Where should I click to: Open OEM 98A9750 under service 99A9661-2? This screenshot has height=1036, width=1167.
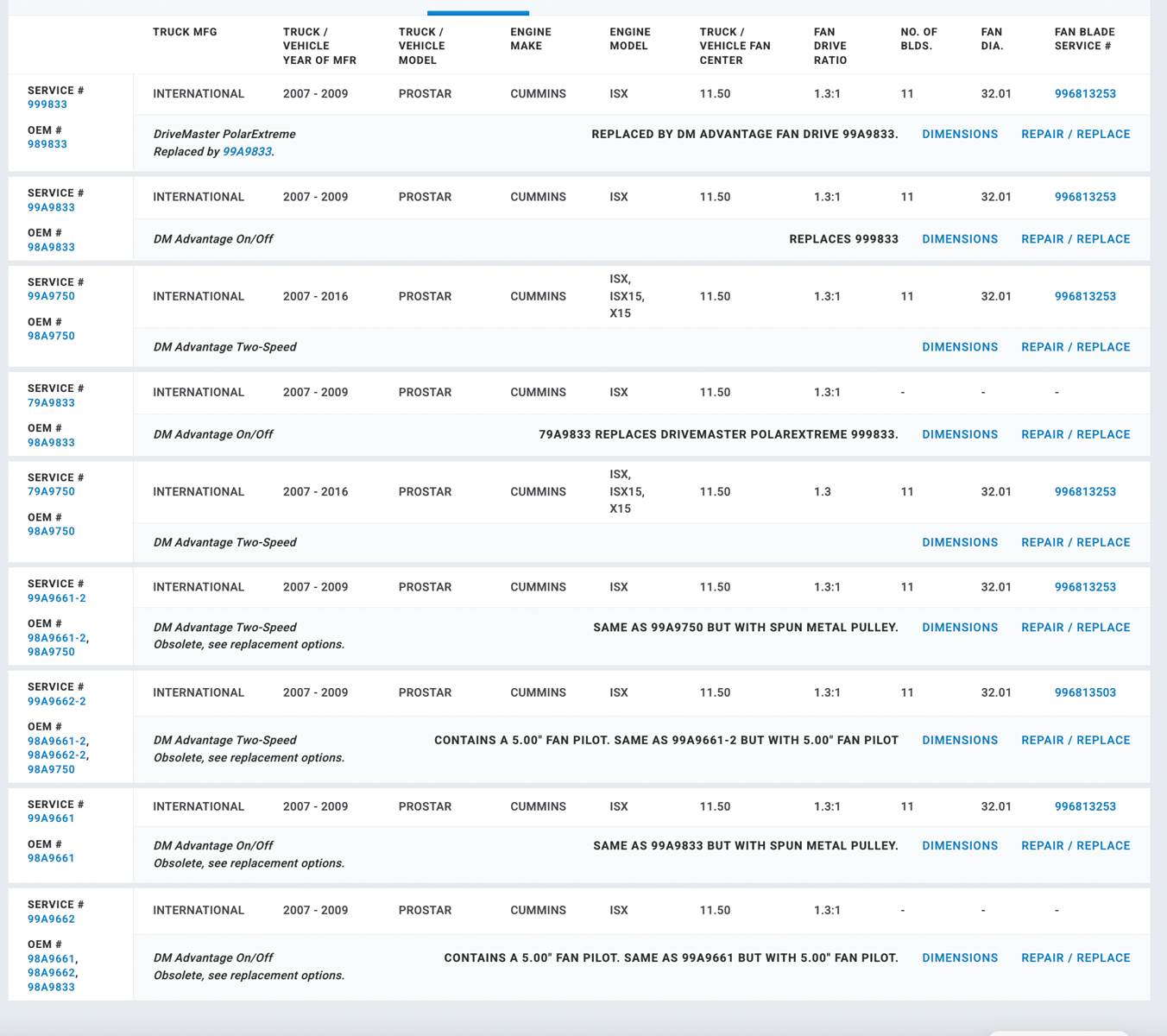51,652
